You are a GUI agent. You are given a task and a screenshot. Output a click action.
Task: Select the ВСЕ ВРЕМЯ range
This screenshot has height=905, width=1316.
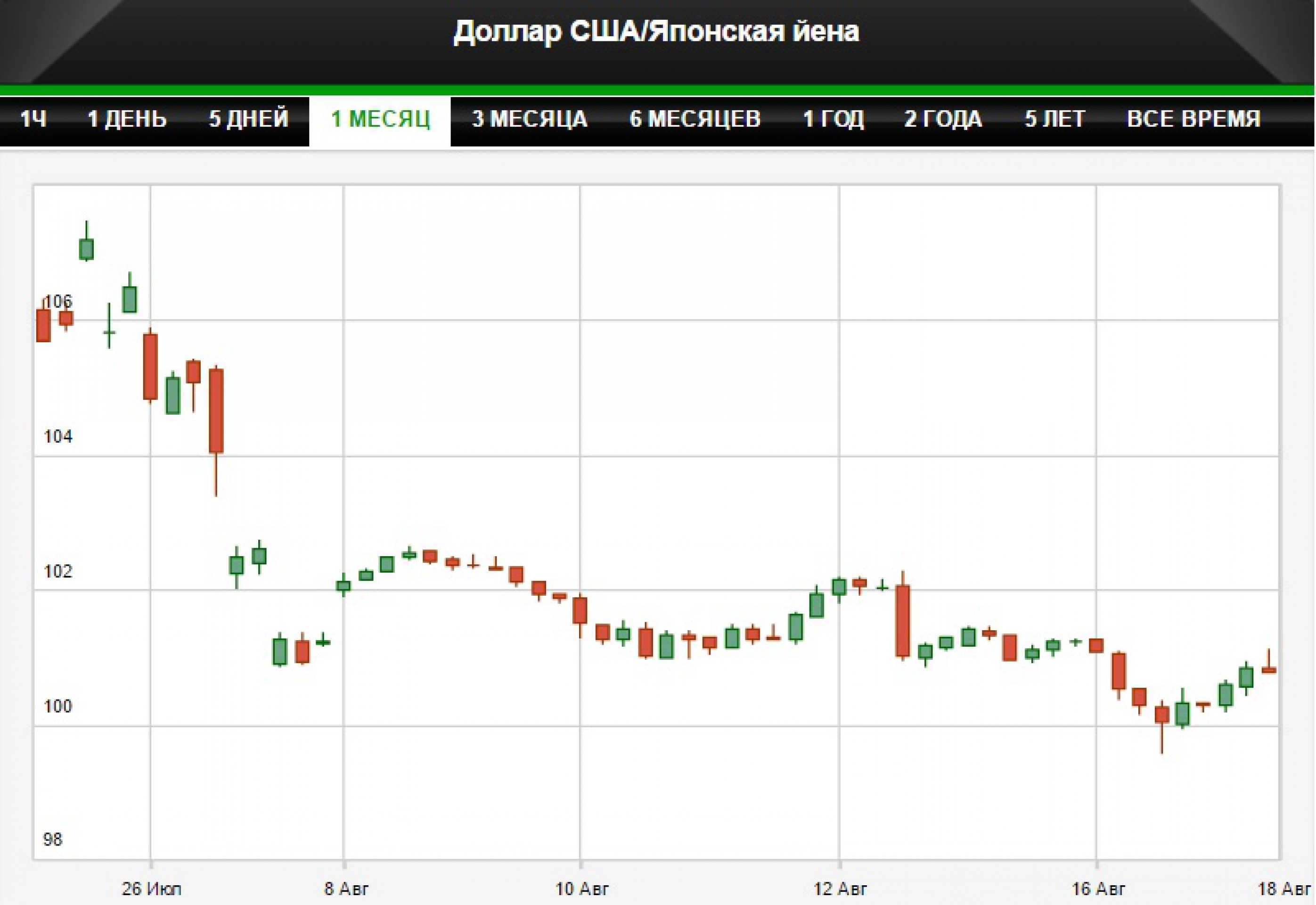[x=1193, y=120]
